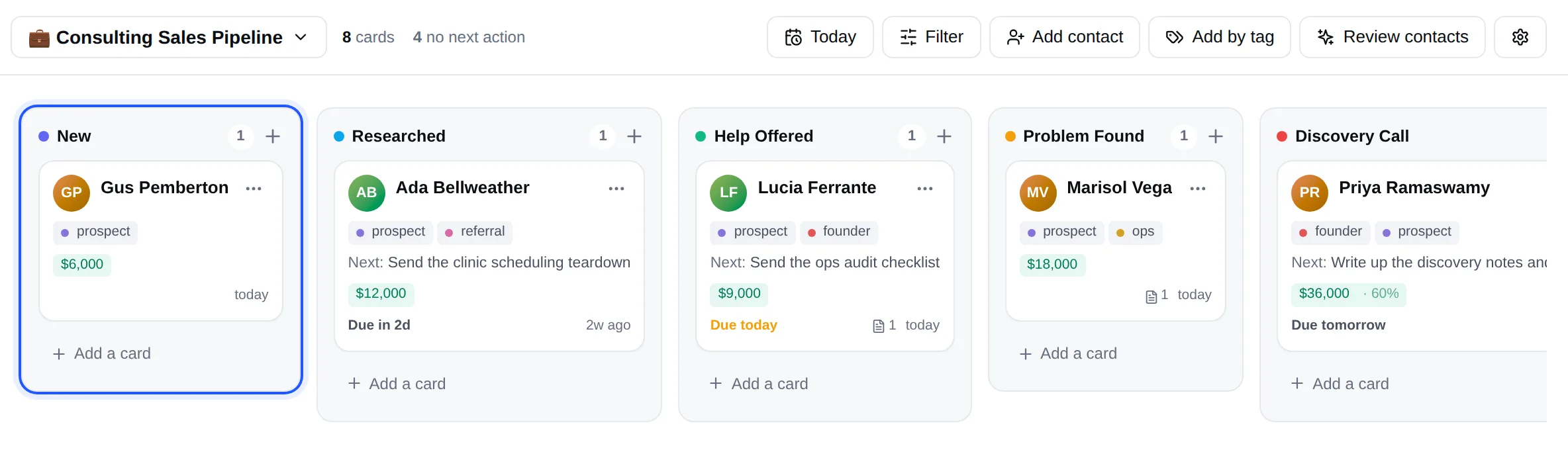Click the prospect tag on Ada Bellweather's card
1568x450 pixels.
391,232
